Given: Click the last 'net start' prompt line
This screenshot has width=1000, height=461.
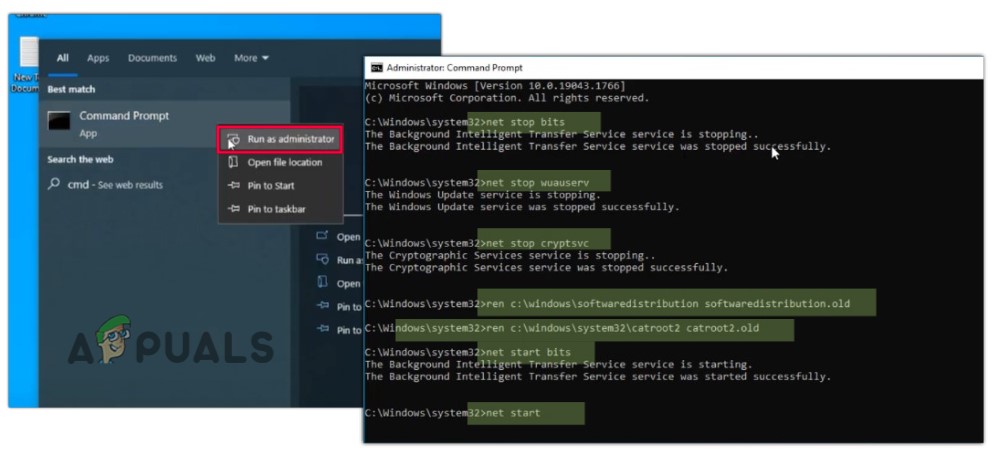Looking at the screenshot, I should (x=452, y=413).
